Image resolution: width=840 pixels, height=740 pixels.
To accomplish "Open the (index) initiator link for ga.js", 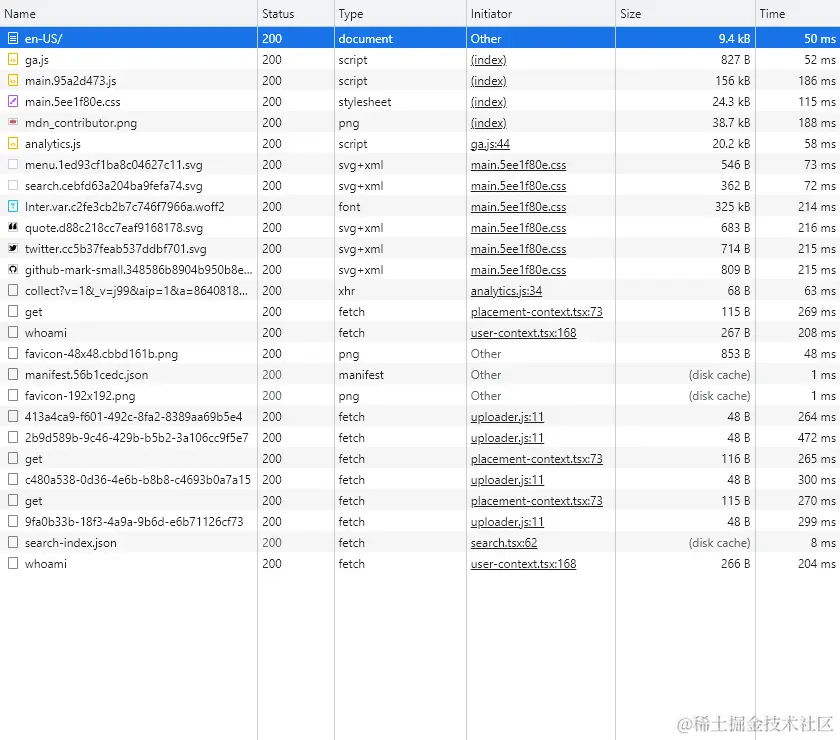I will coord(489,59).
